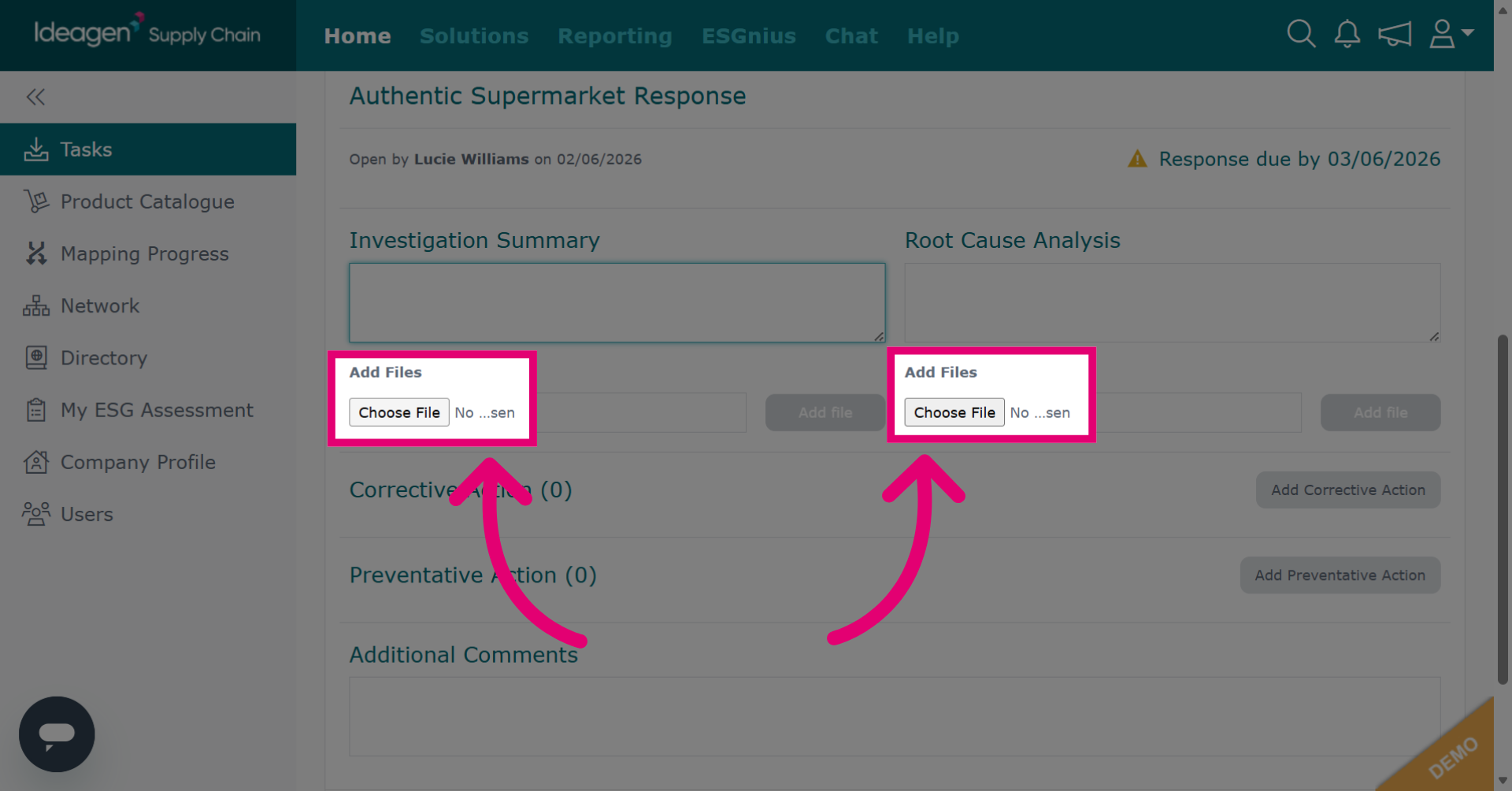Click the Product Catalogue cart icon
The height and width of the screenshot is (791, 1512).
36,201
